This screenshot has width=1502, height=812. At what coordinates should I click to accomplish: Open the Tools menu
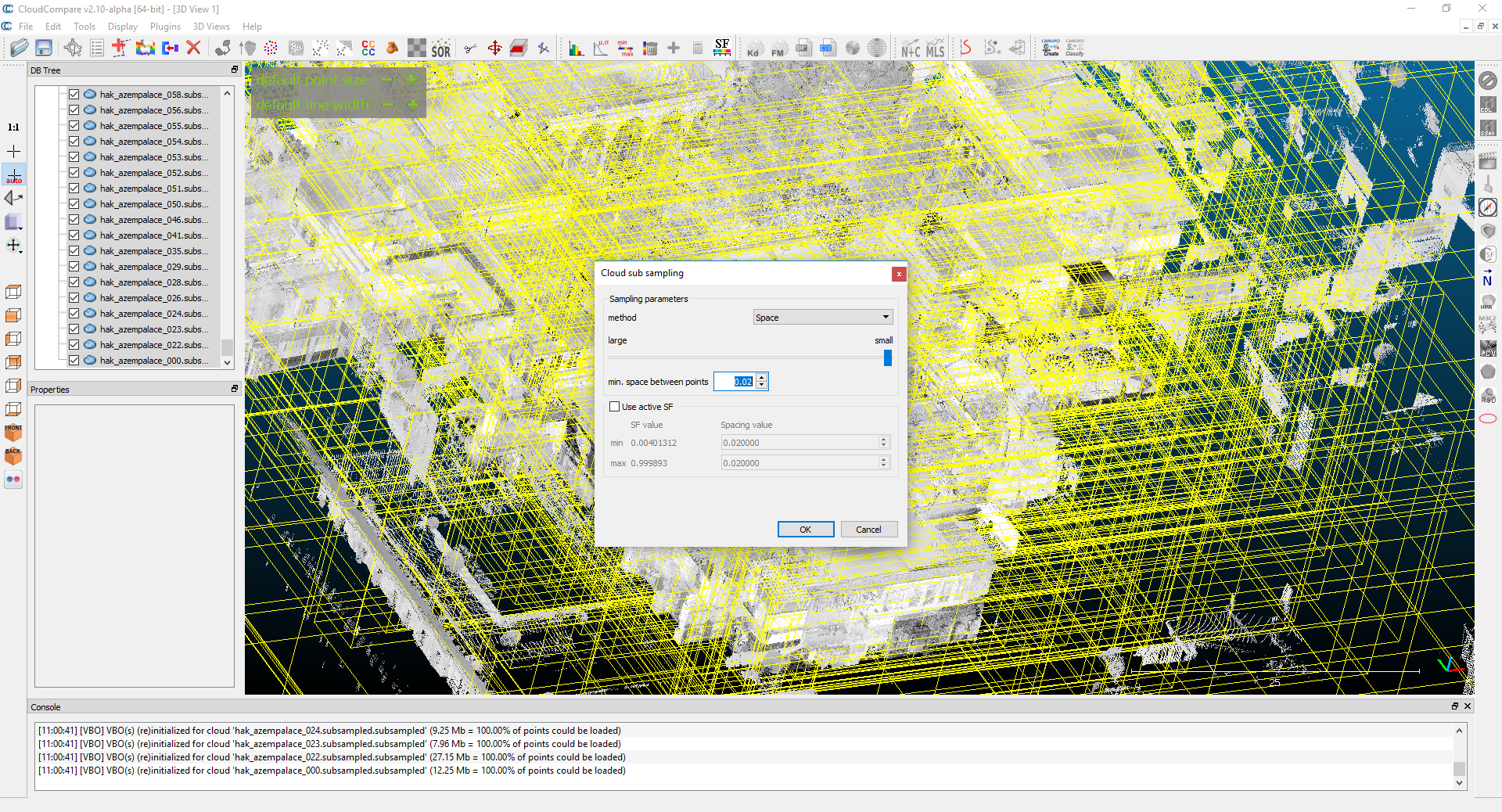click(84, 27)
